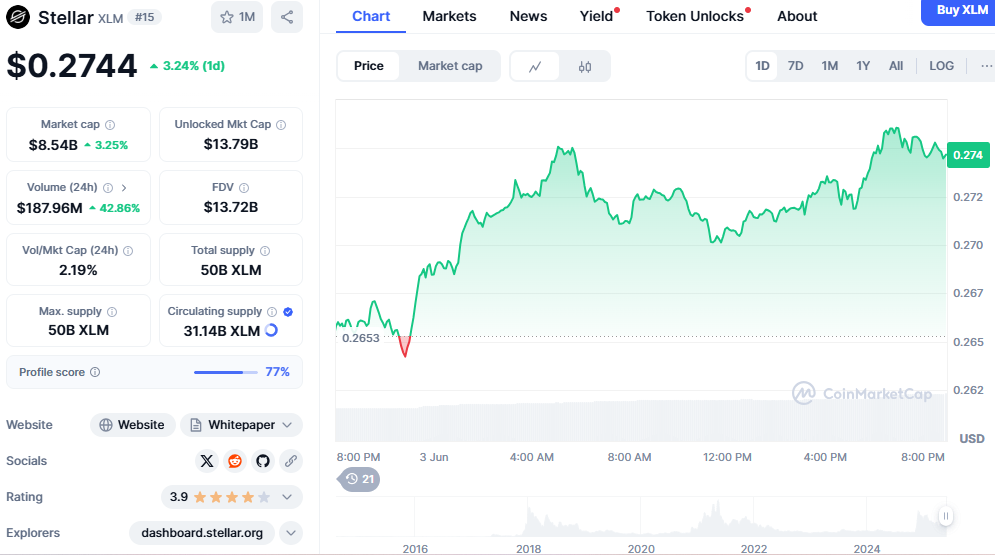Open the Yield tab
The image size is (995, 555).
[x=598, y=16]
